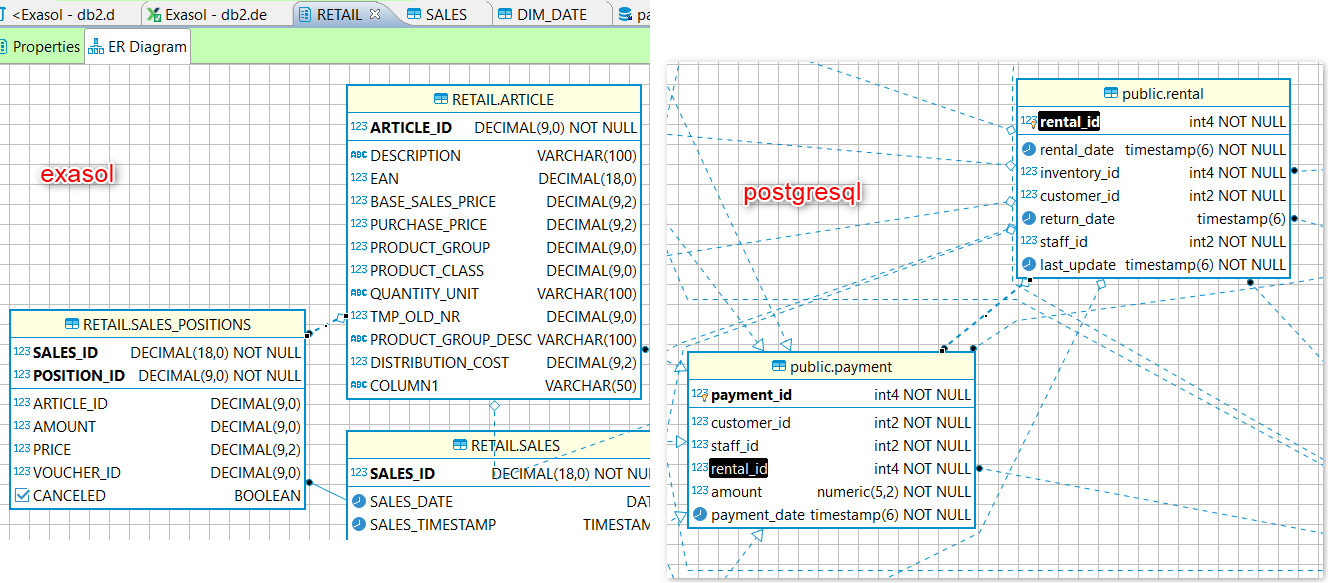Image resolution: width=1328 pixels, height=583 pixels.
Task: Click the table icon on RETAIL.SALES_POSITIONS header
Action: (x=71, y=324)
